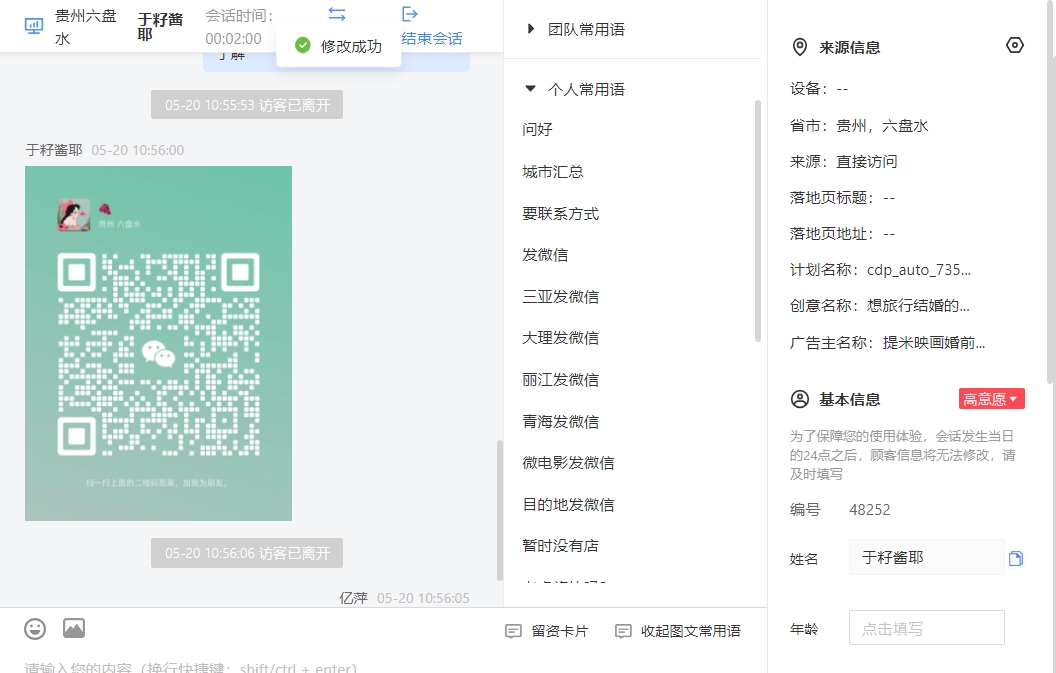Click the 来源信息 section heading

[850, 48]
